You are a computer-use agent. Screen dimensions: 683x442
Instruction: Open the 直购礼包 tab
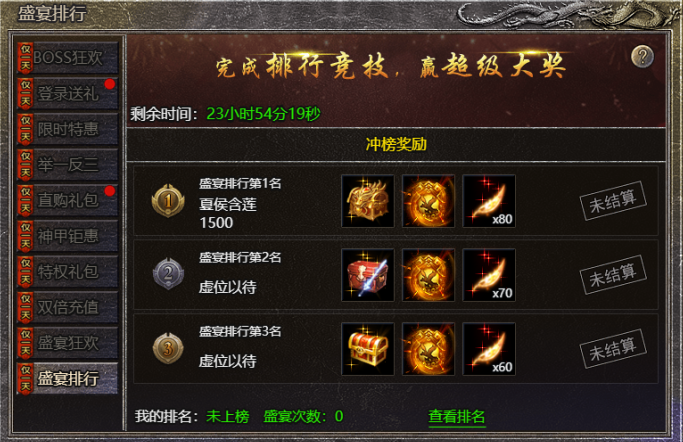coord(68,201)
